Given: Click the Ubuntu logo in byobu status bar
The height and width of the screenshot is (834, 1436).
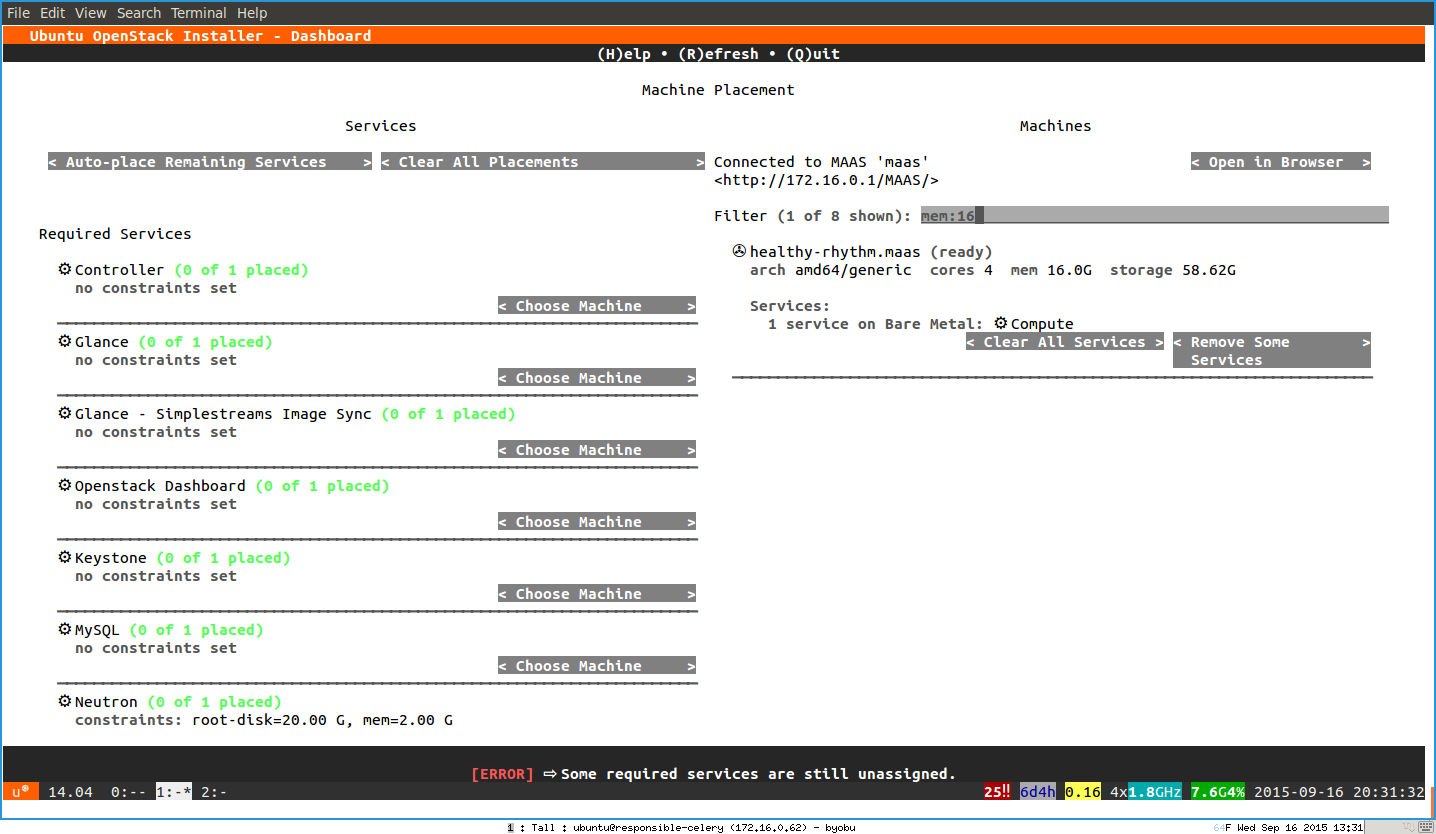Looking at the screenshot, I should (21, 791).
